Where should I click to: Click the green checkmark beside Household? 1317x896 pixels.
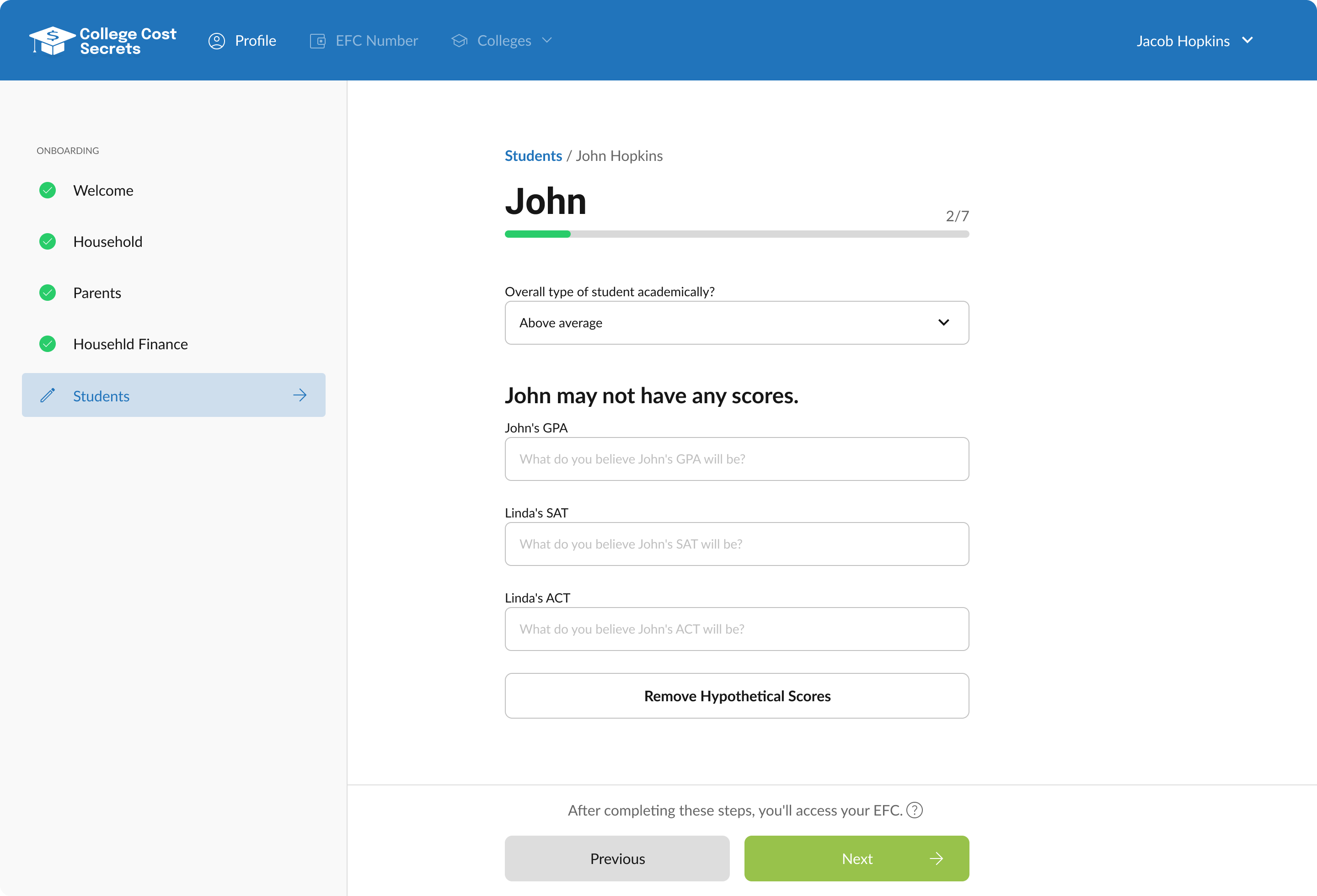click(x=48, y=242)
